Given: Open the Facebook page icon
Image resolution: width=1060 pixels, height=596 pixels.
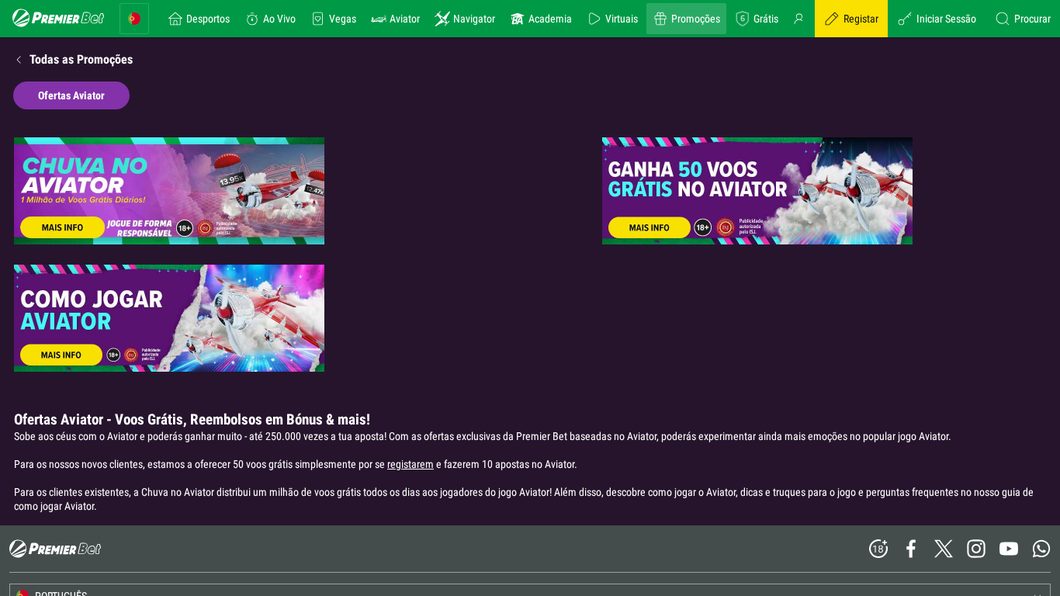Looking at the screenshot, I should coord(911,549).
